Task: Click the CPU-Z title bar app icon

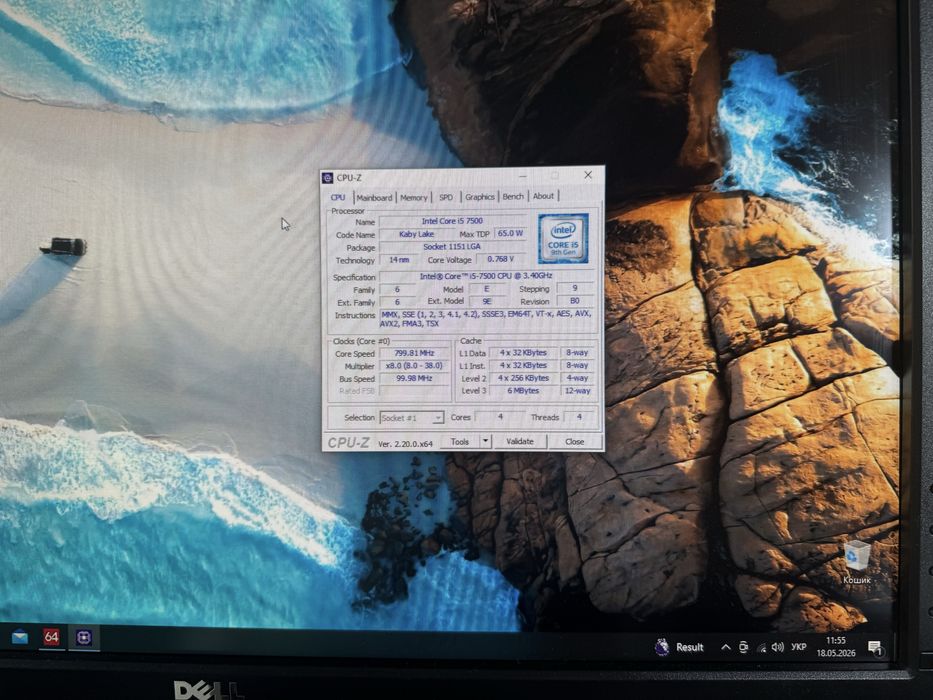Action: (327, 177)
